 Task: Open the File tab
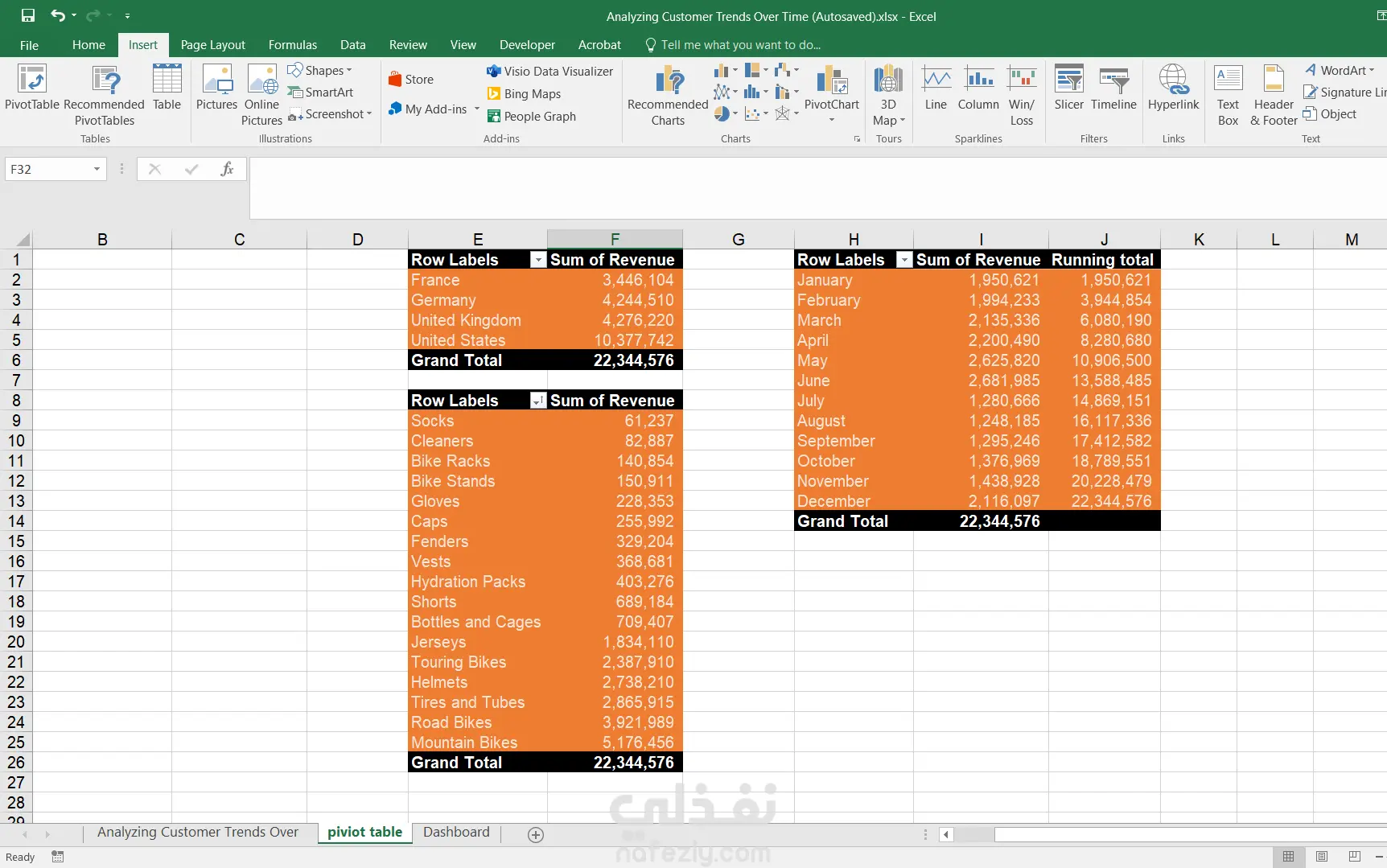pos(30,45)
